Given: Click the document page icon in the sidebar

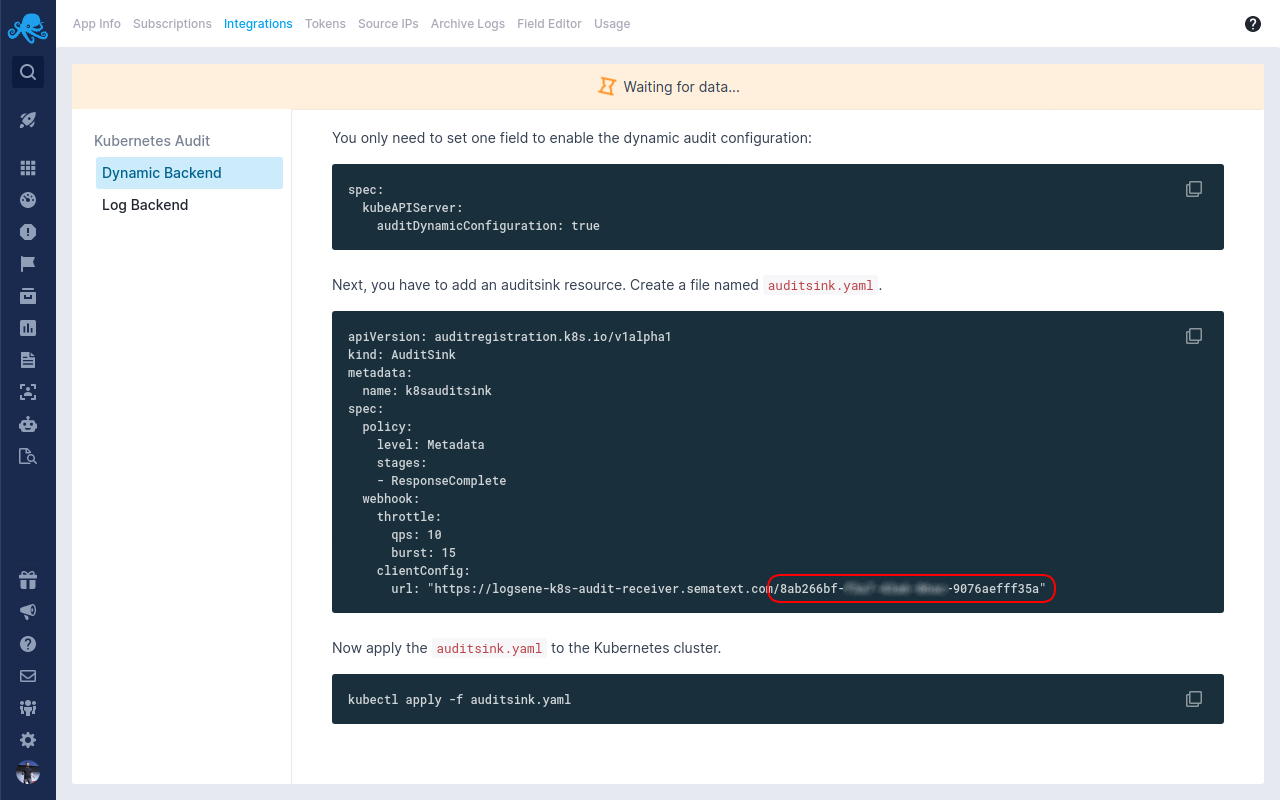Looking at the screenshot, I should click(28, 360).
